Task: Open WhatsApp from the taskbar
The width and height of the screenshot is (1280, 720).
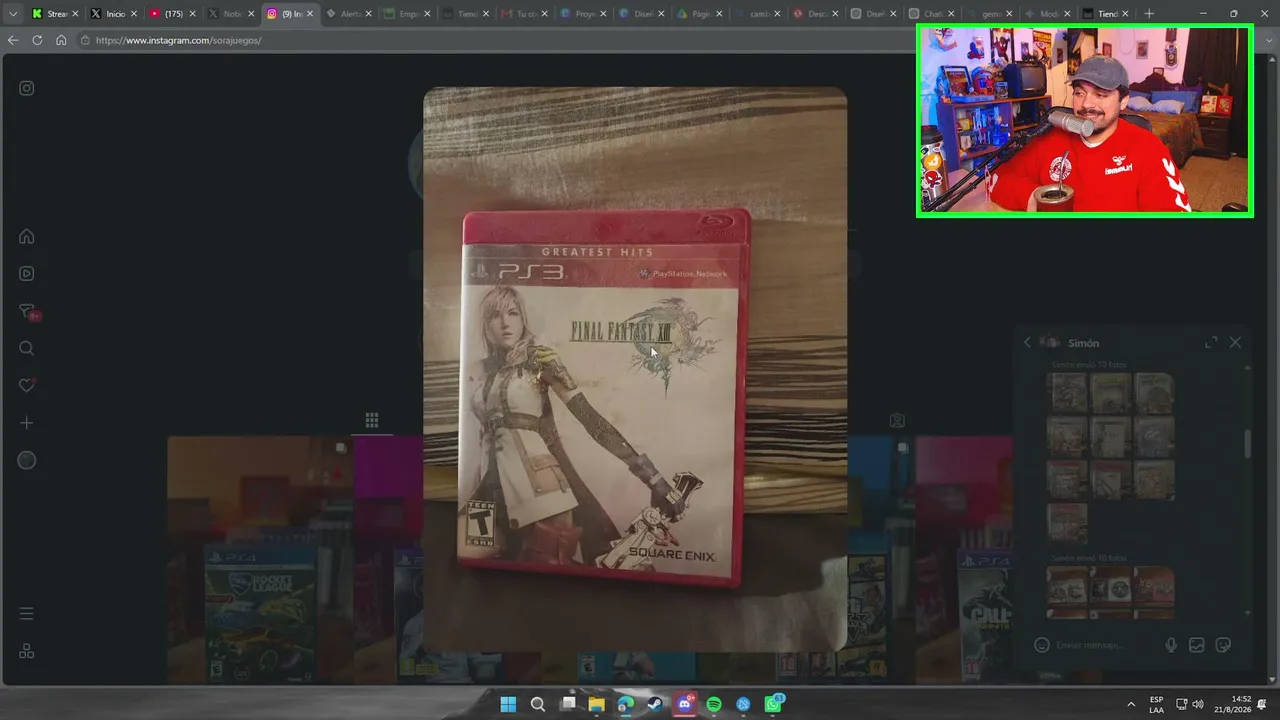Action: [x=774, y=704]
